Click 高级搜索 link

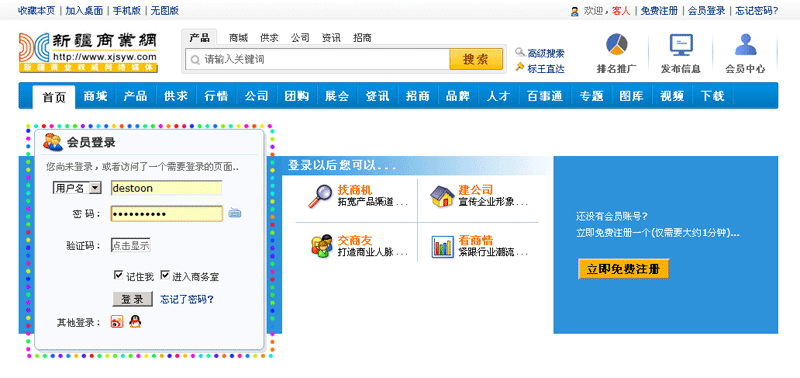point(546,53)
